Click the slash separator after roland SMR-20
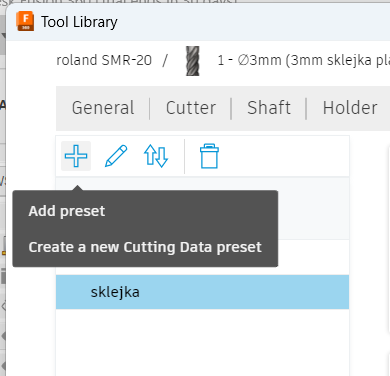This screenshot has width=390, height=376. tap(165, 61)
